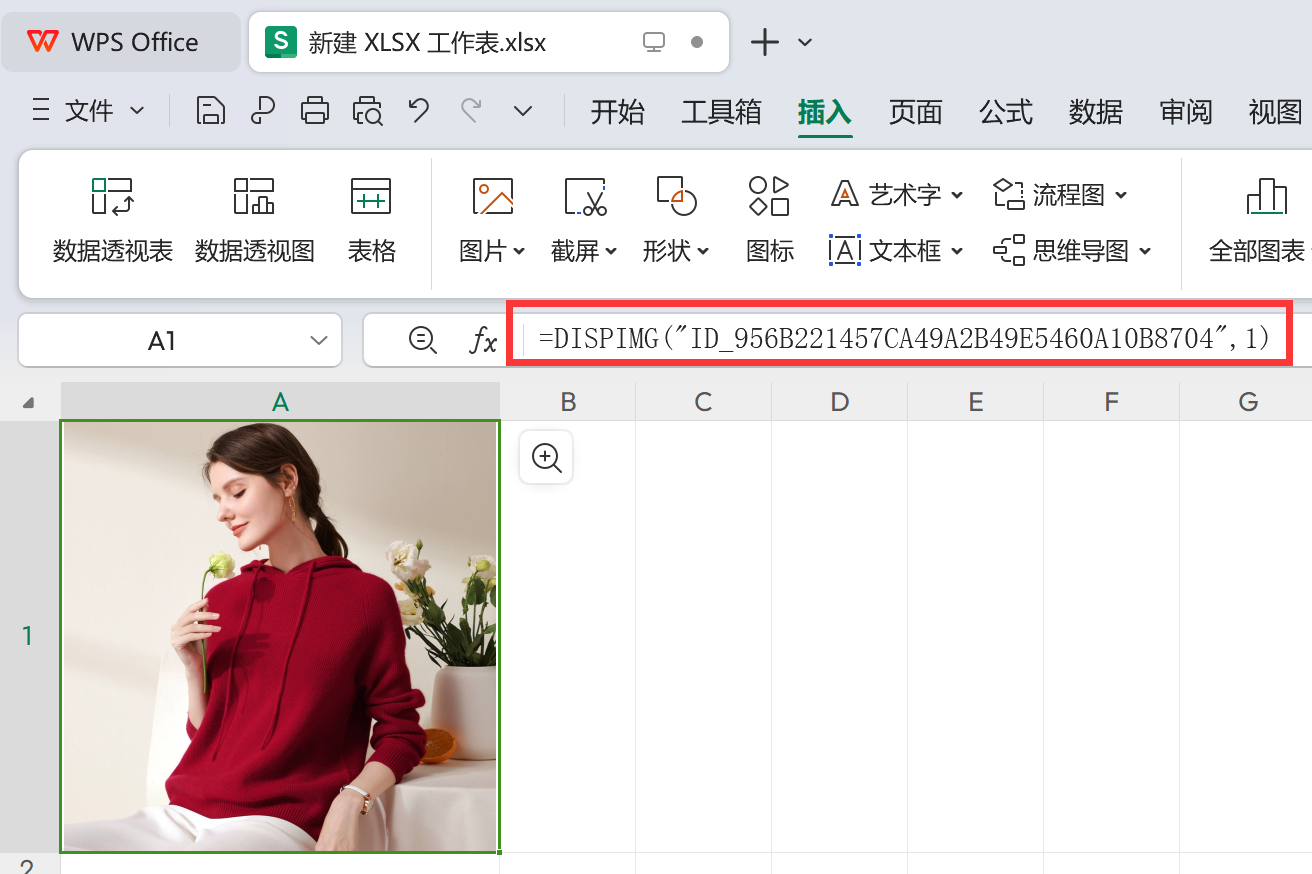The height and width of the screenshot is (874, 1312).
Task: Click the zoom magnifier in formula bar
Action: coord(423,341)
